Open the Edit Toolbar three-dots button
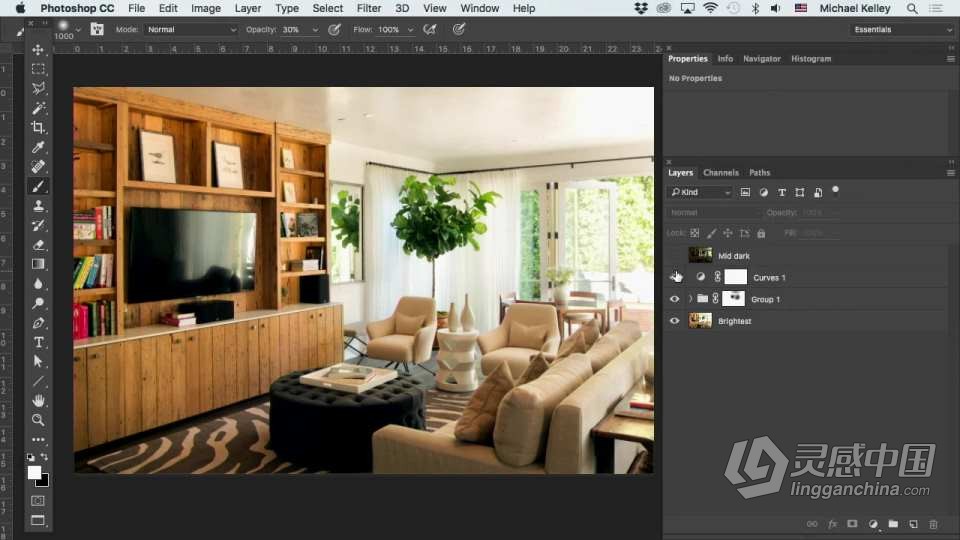 pos(38,440)
